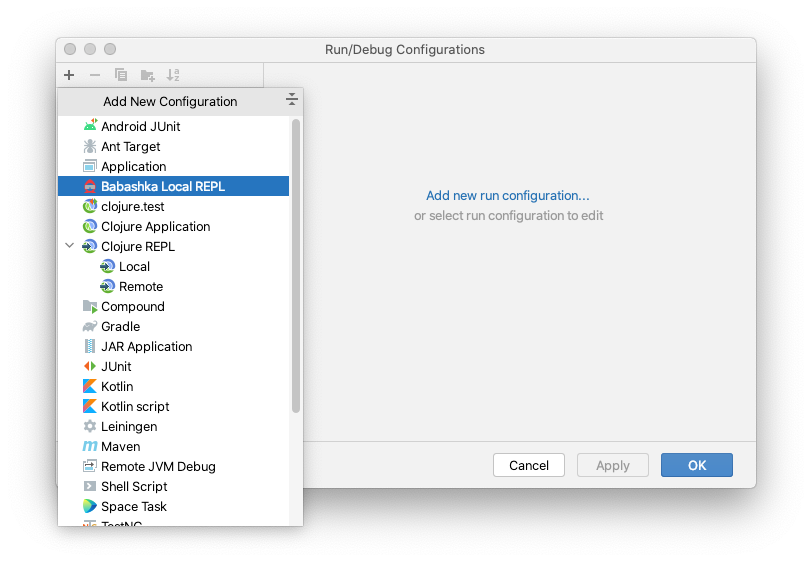Click the Clojure REPL icon
Viewport: 812px width, 562px height.
(90, 247)
